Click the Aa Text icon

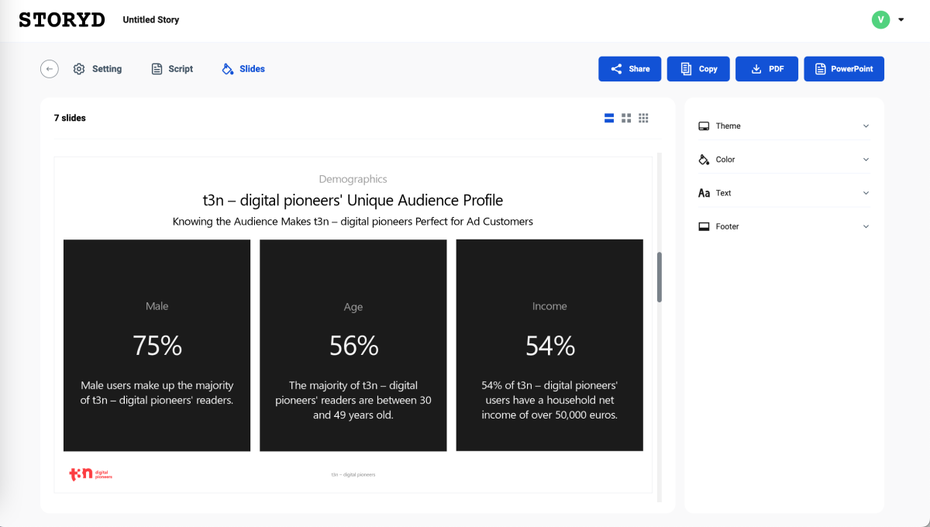(x=704, y=193)
